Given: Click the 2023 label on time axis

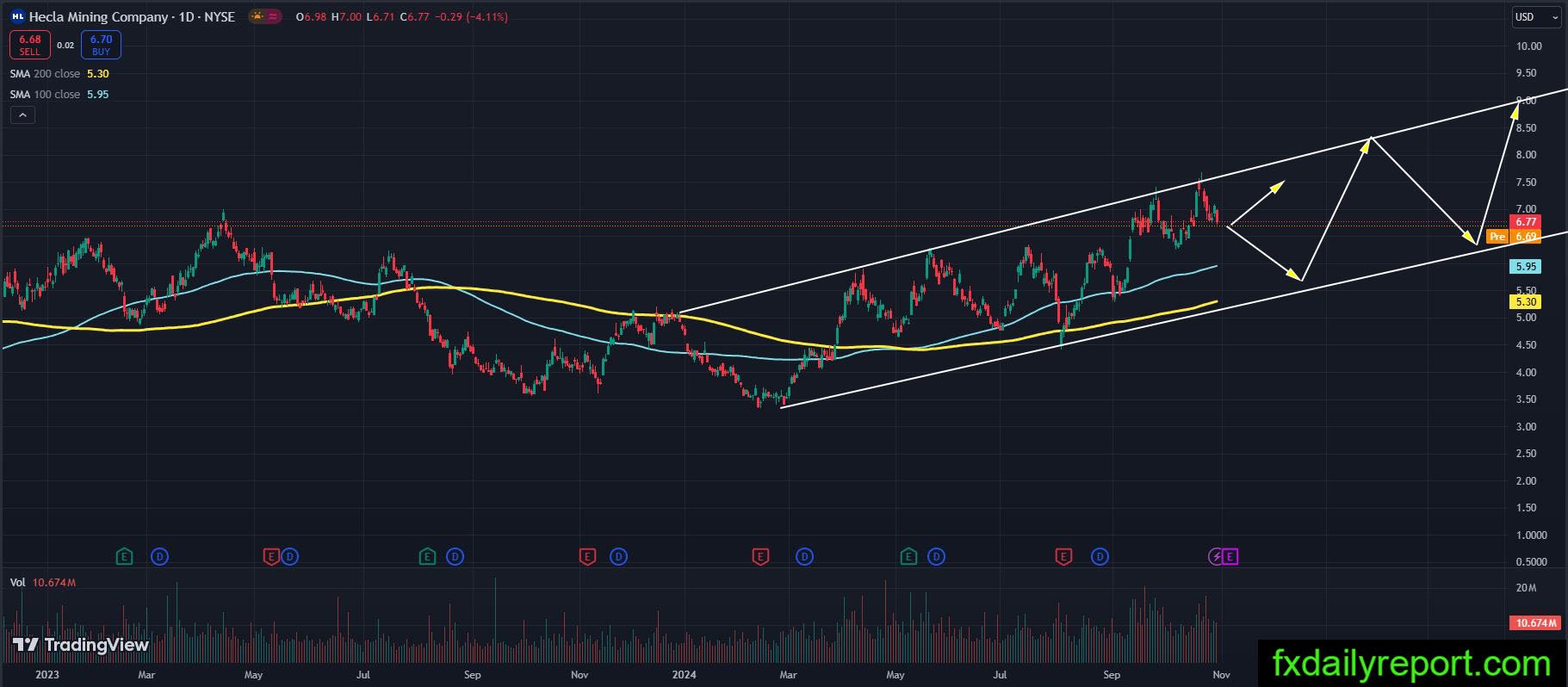Looking at the screenshot, I should pos(46,675).
